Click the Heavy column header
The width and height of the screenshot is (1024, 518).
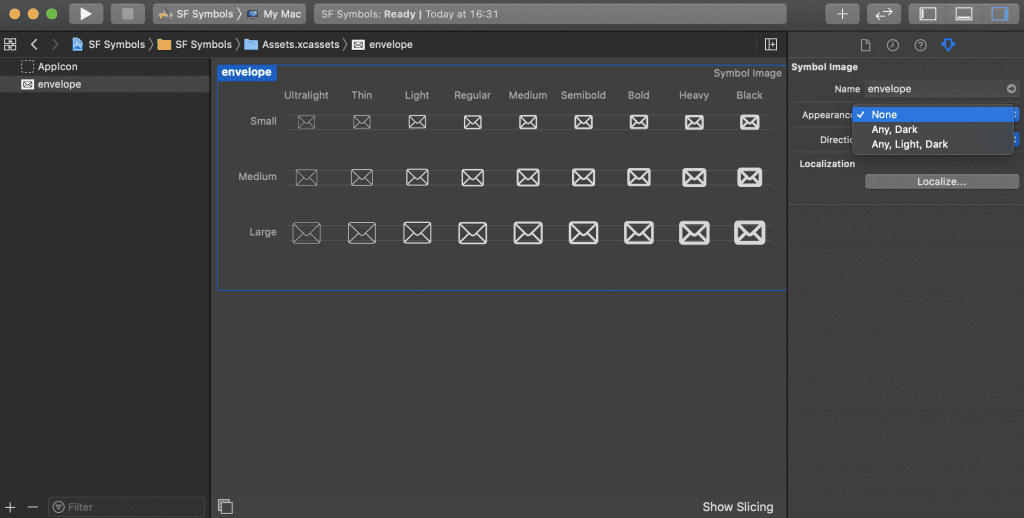click(x=694, y=95)
